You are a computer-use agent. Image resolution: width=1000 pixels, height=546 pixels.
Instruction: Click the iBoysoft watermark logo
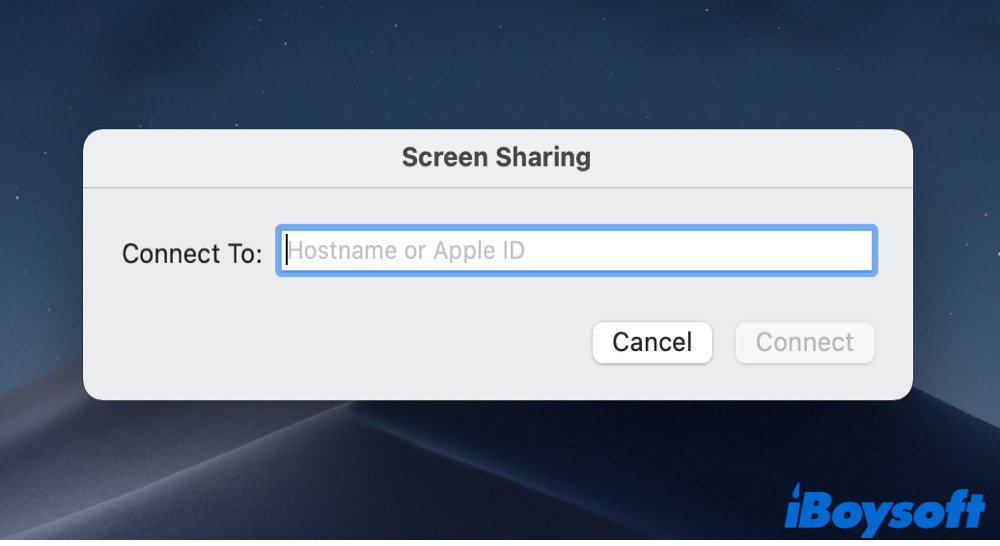(884, 508)
